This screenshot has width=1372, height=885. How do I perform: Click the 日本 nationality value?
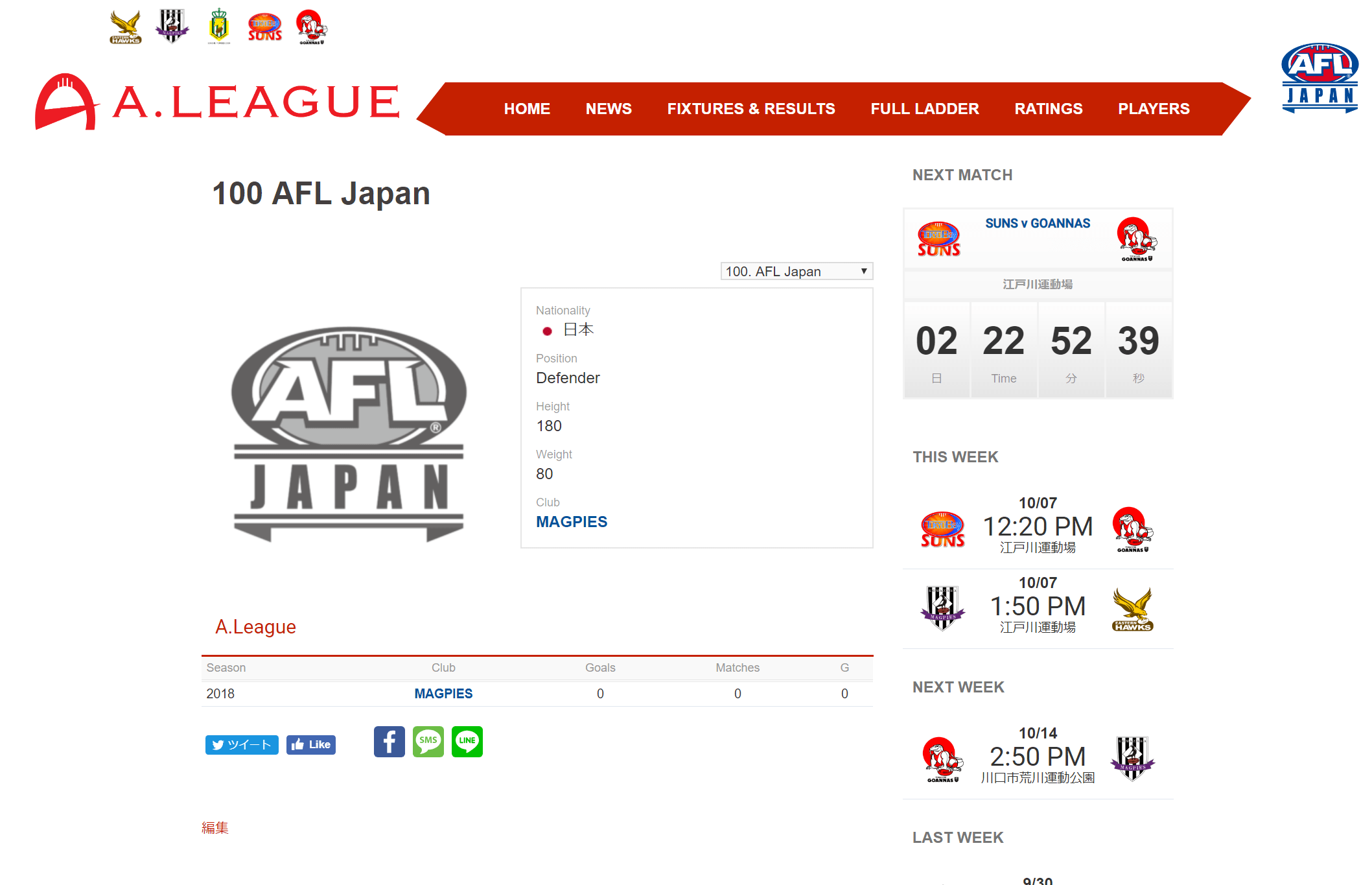(578, 329)
